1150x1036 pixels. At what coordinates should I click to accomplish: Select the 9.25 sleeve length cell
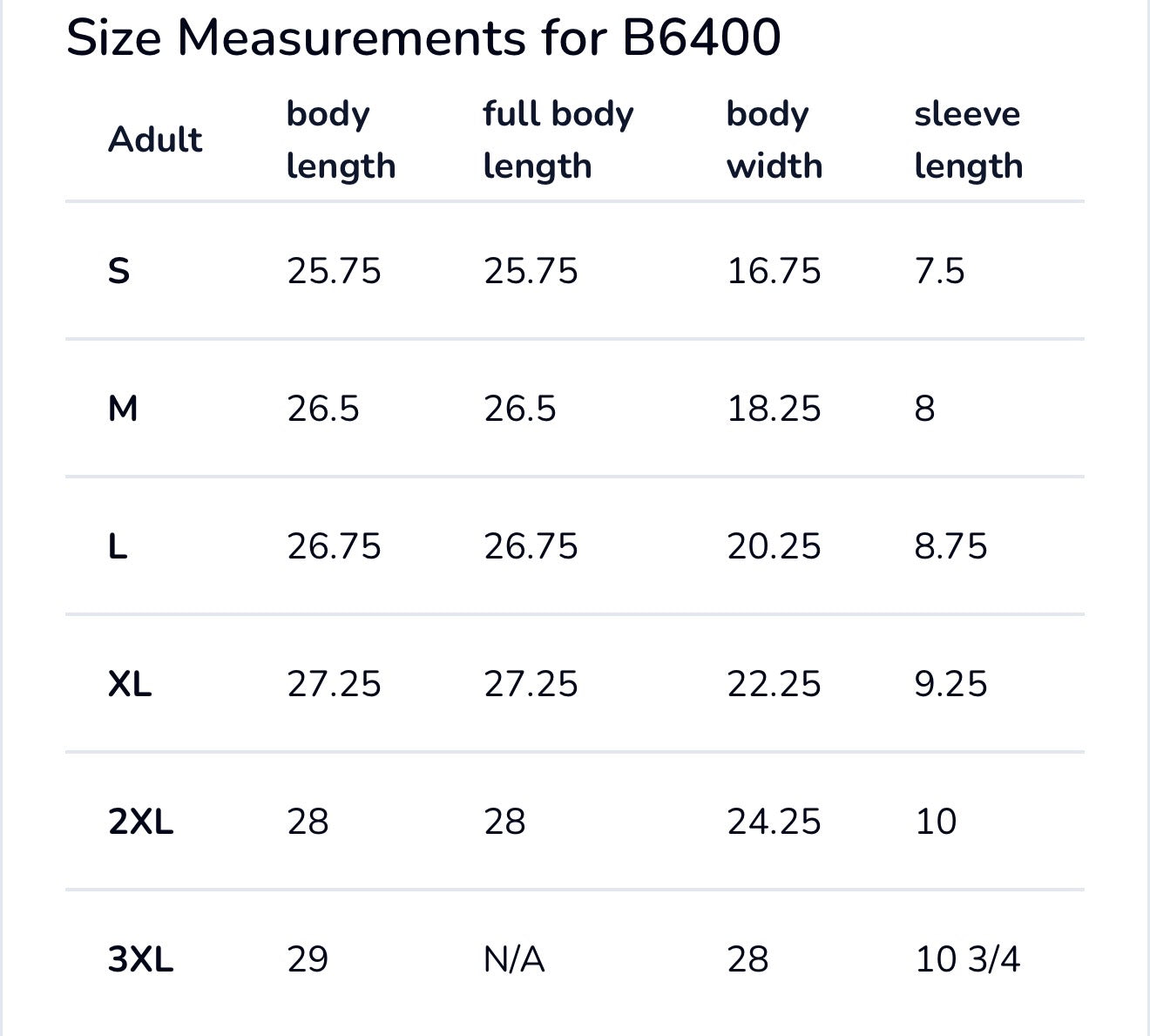tap(950, 684)
